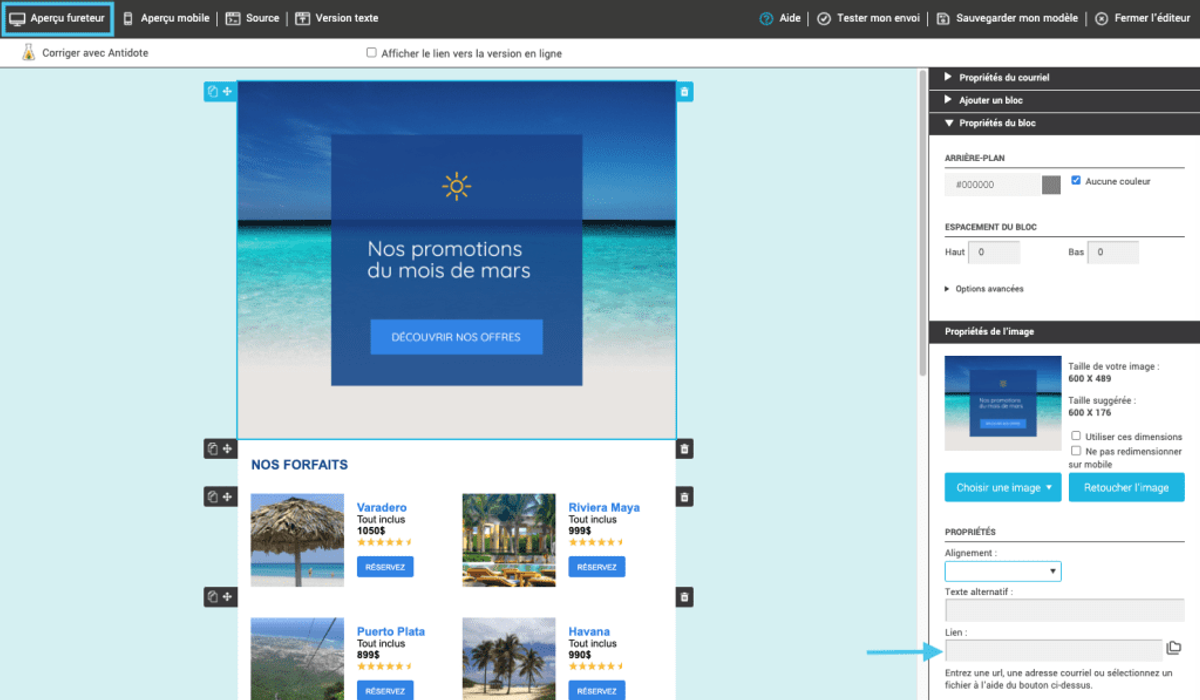Click Sauvegarder mon modèle
1200x700 pixels.
click(1008, 18)
